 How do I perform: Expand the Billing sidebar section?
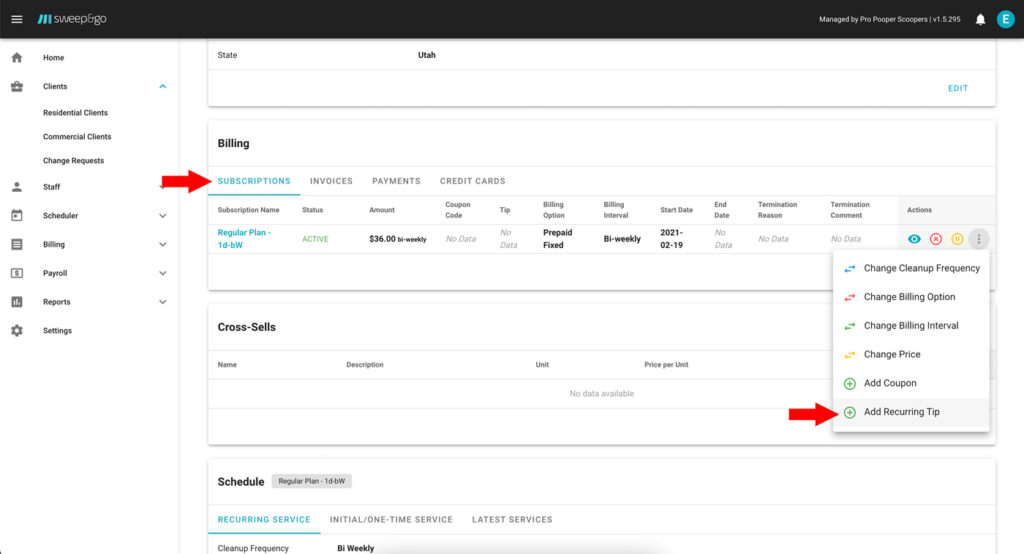163,245
